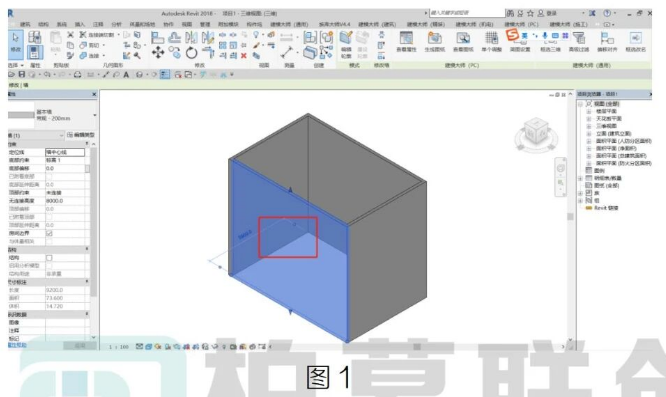Click the Align tool icon
The height and width of the screenshot is (397, 666).
[158, 38]
